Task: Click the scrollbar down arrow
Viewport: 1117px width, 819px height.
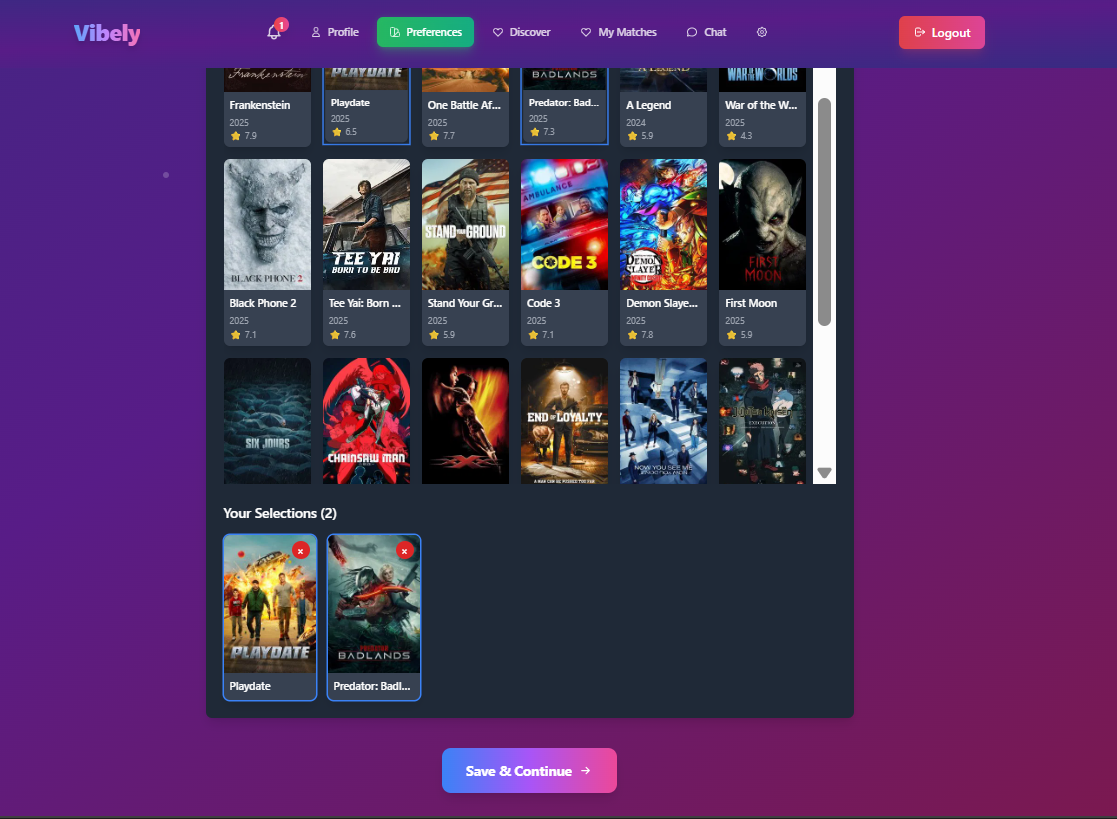Action: pyautogui.click(x=824, y=473)
